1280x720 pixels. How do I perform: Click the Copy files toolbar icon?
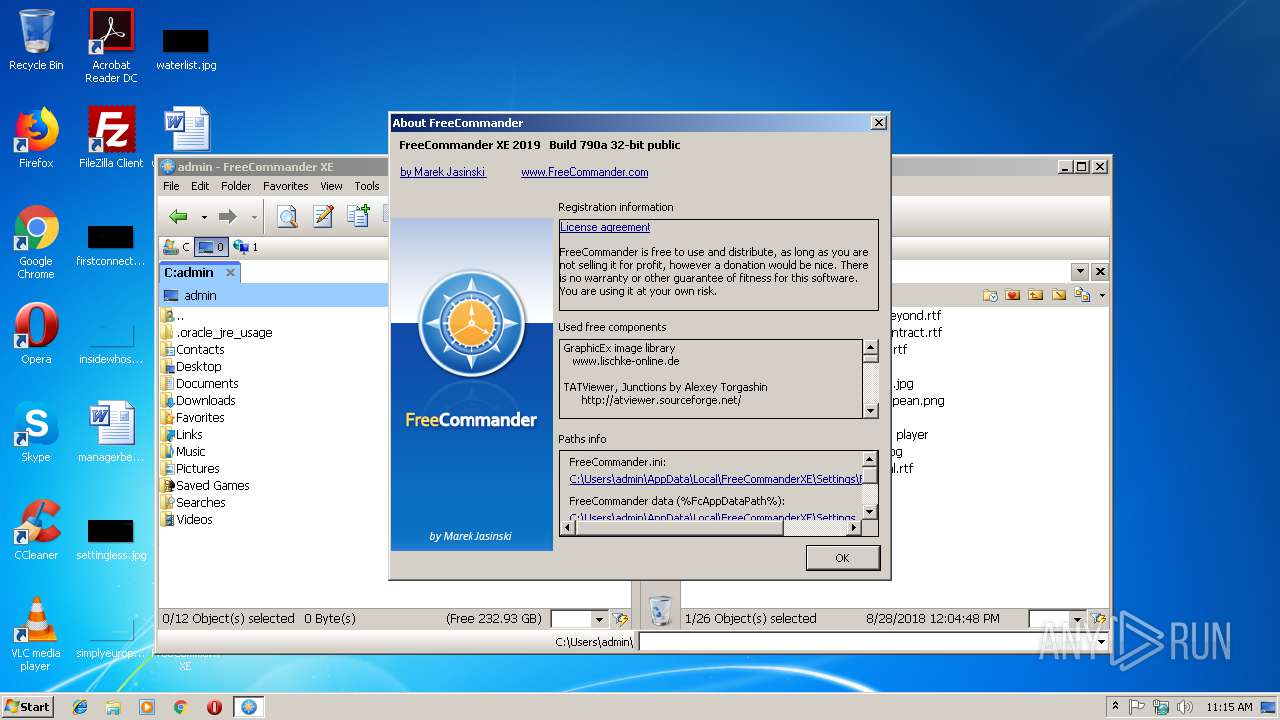coord(357,216)
